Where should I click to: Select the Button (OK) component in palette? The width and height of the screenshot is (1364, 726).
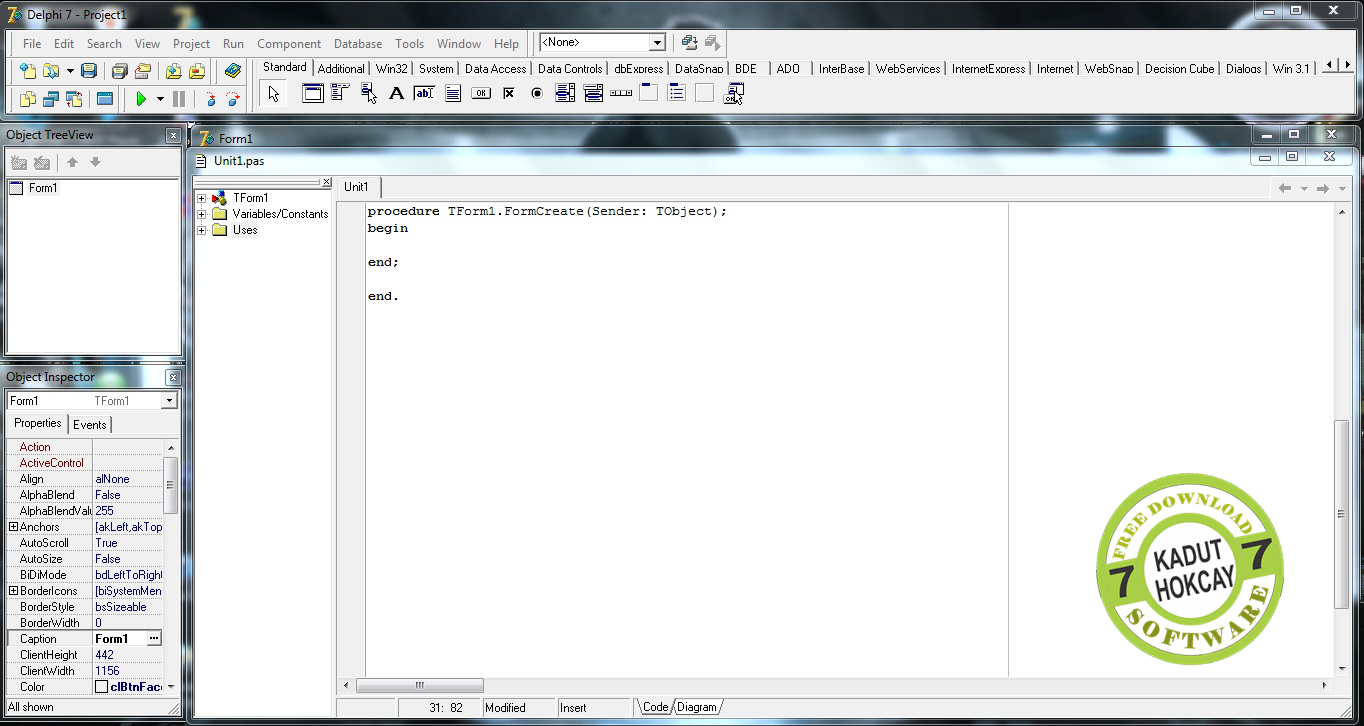click(x=481, y=94)
